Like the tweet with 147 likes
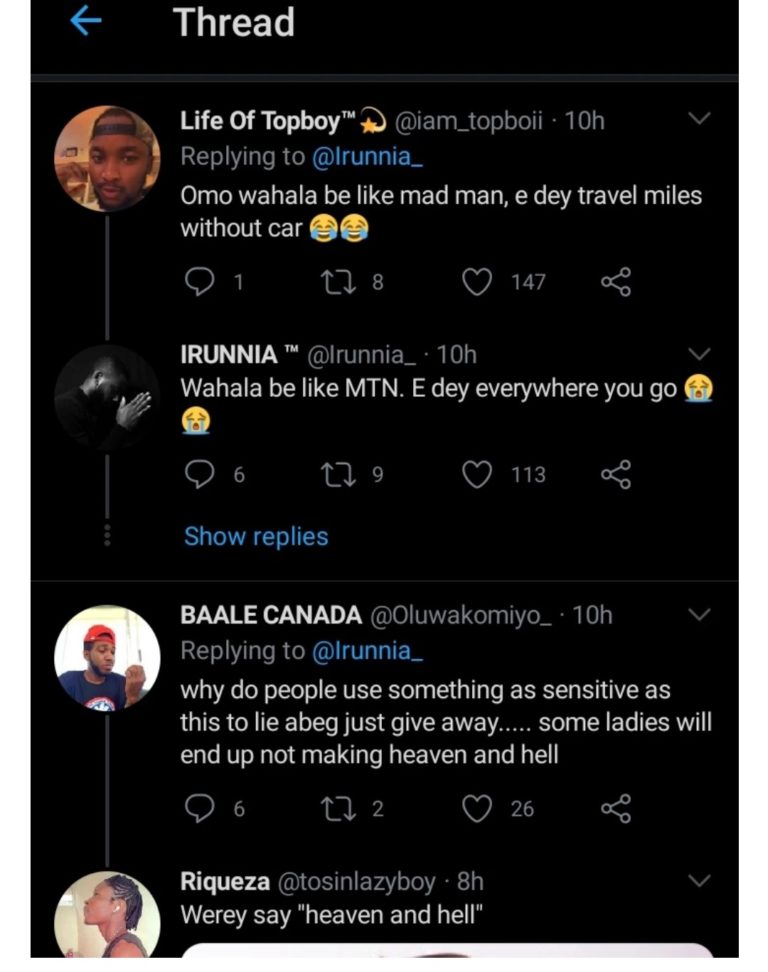Viewport: 768px width, 972px height. click(479, 283)
